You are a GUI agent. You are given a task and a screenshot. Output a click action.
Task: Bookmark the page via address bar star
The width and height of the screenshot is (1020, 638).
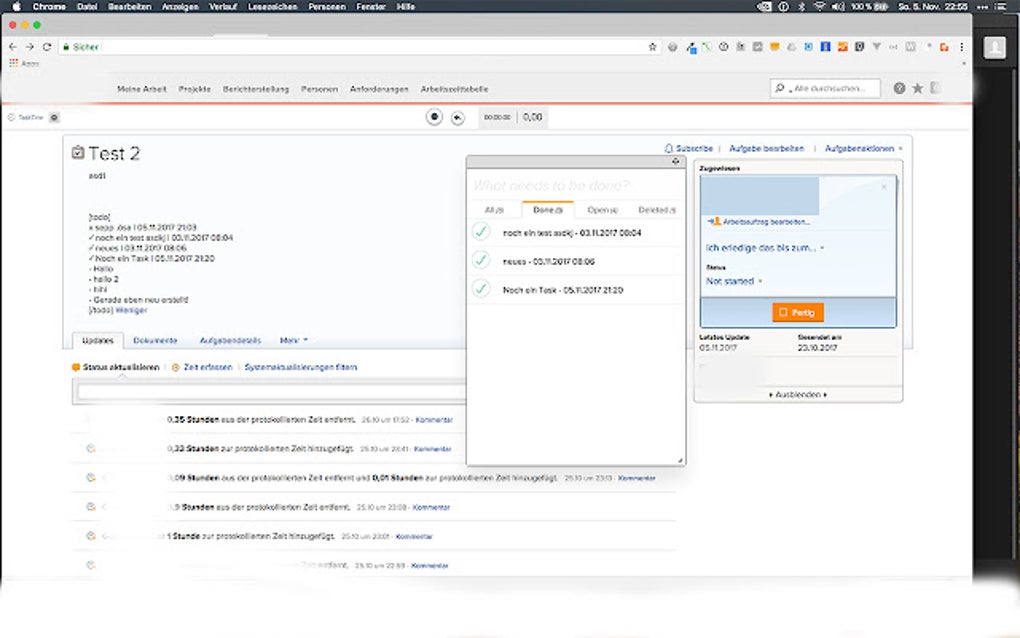pos(653,47)
